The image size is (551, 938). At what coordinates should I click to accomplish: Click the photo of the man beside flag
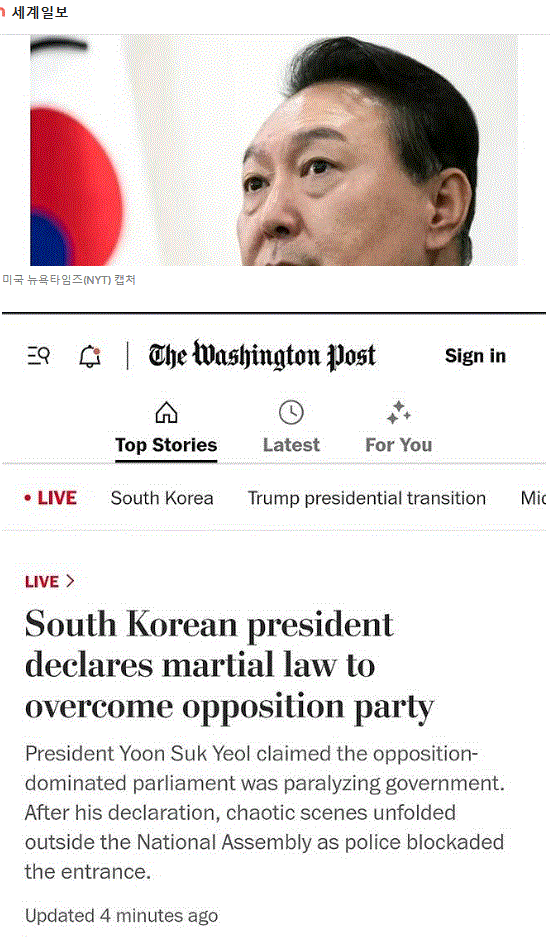point(274,150)
